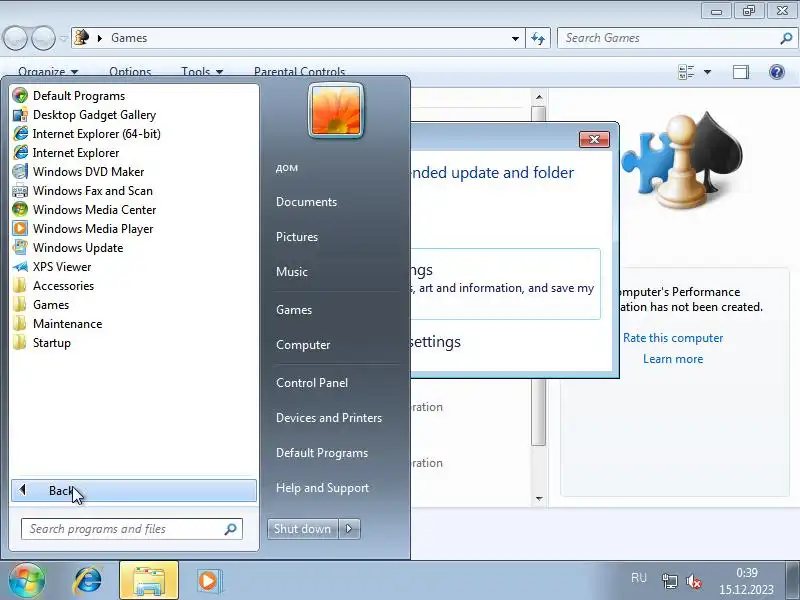Click the Games breadcrumb text
This screenshot has height=600, width=800.
coord(129,38)
